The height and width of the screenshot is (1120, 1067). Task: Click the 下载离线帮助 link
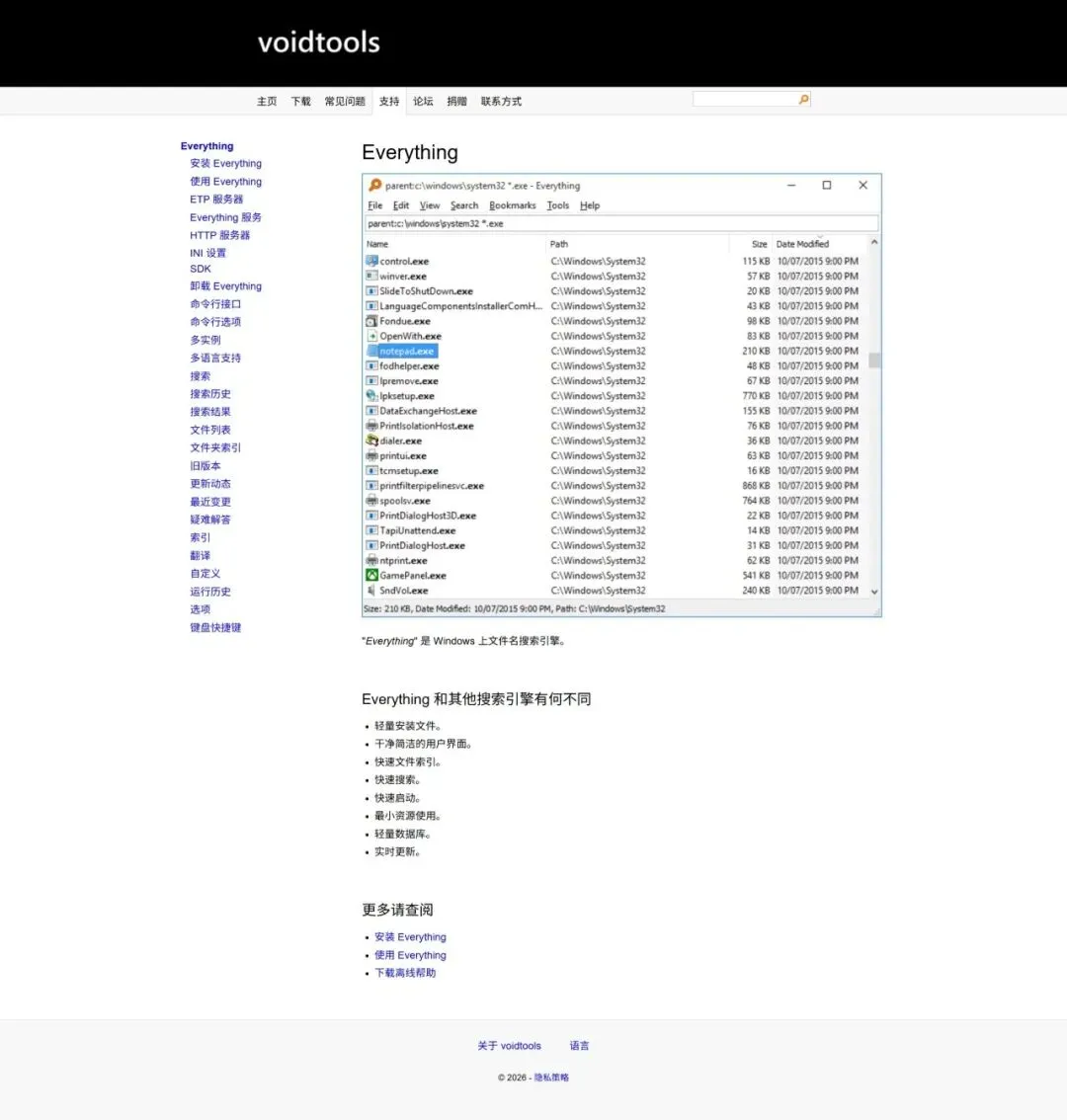coord(405,973)
